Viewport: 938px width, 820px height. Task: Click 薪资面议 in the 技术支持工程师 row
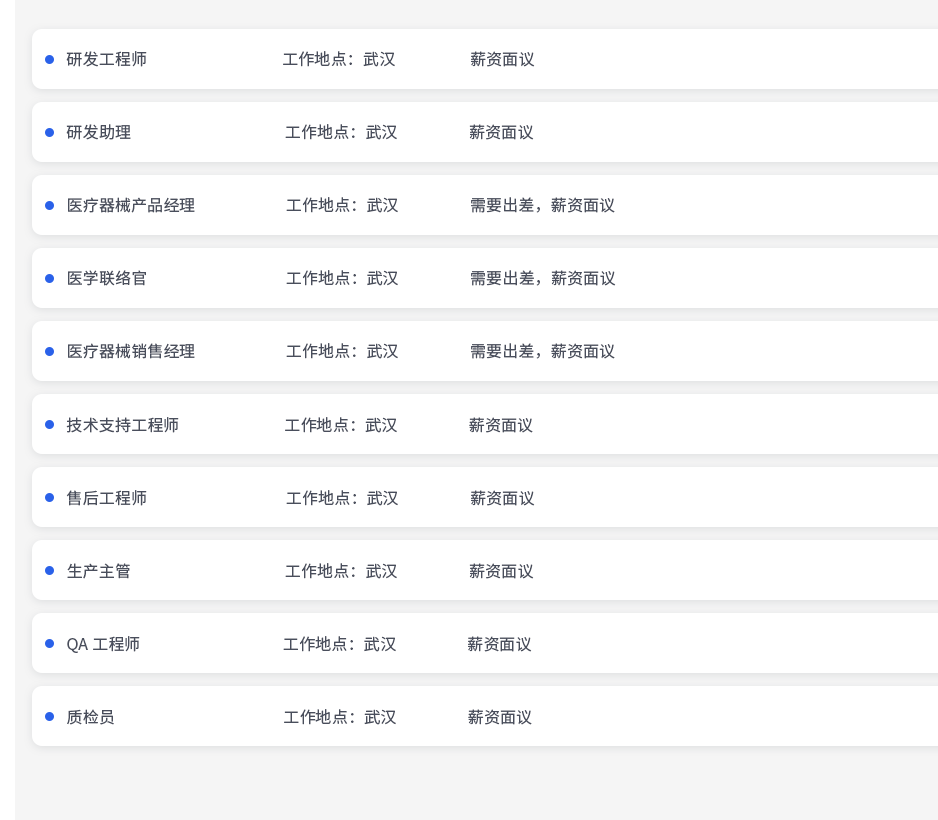click(501, 425)
